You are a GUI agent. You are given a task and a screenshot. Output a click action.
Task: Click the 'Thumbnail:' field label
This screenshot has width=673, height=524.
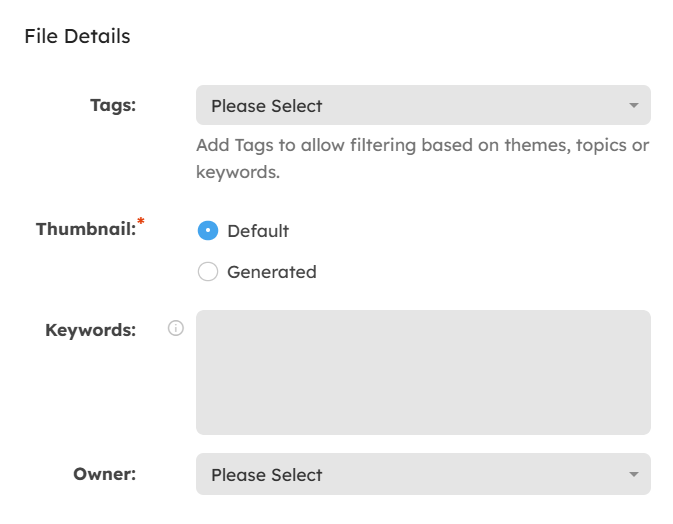click(85, 229)
